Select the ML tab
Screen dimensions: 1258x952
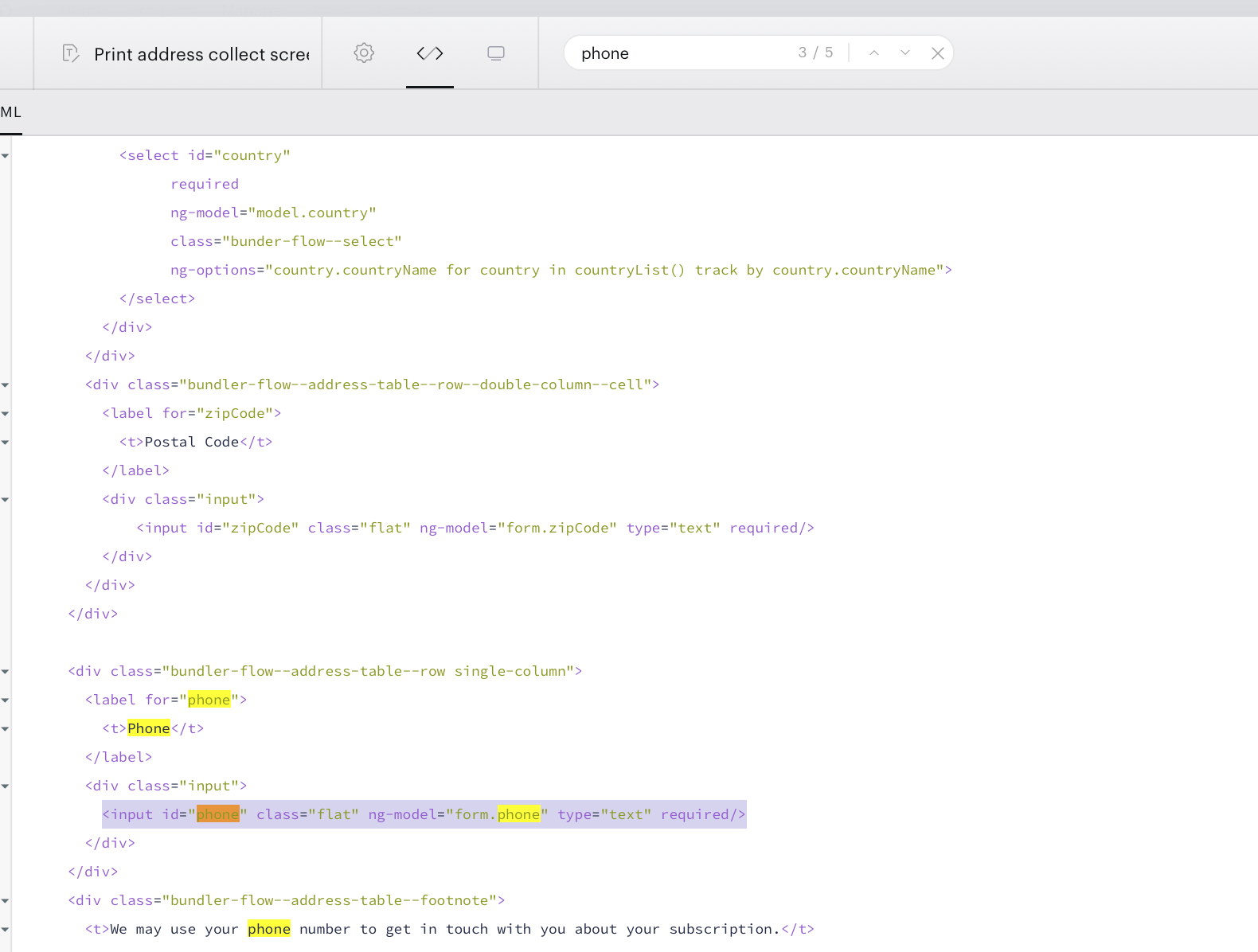pos(11,112)
